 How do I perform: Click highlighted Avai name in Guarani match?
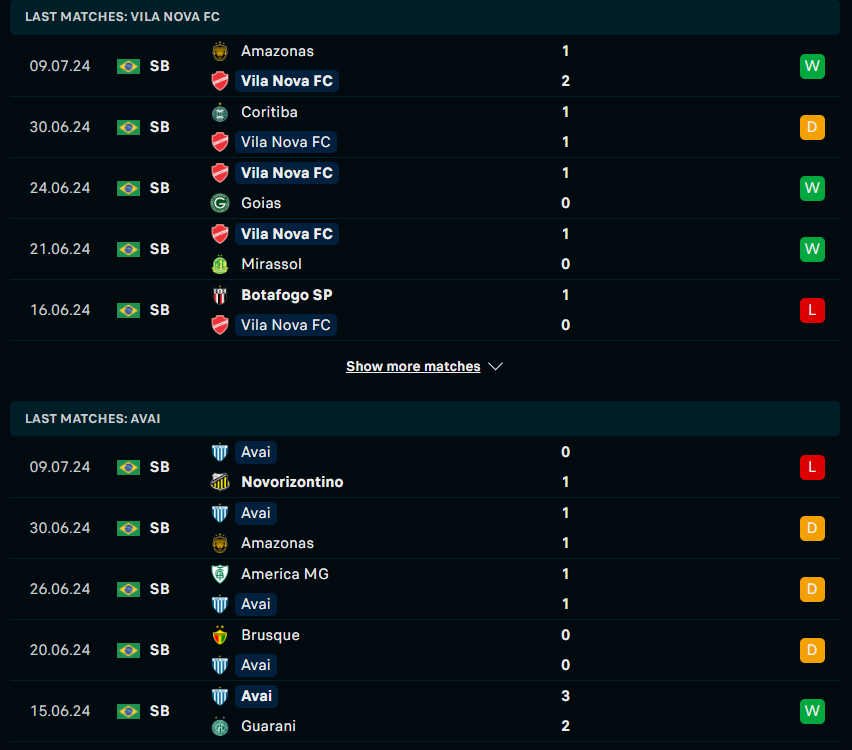coord(256,696)
